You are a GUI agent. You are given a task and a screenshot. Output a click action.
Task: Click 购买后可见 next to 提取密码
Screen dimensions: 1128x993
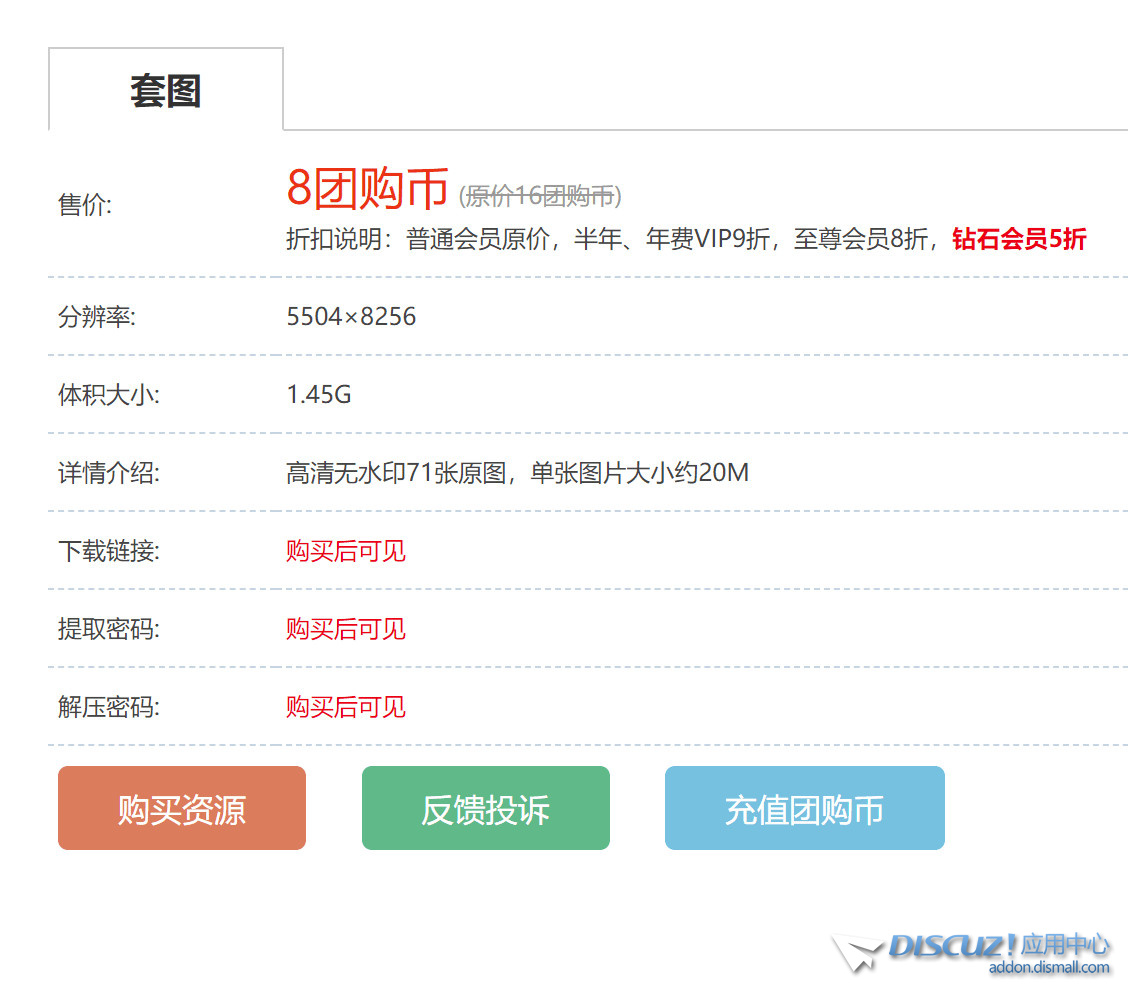[x=345, y=629]
